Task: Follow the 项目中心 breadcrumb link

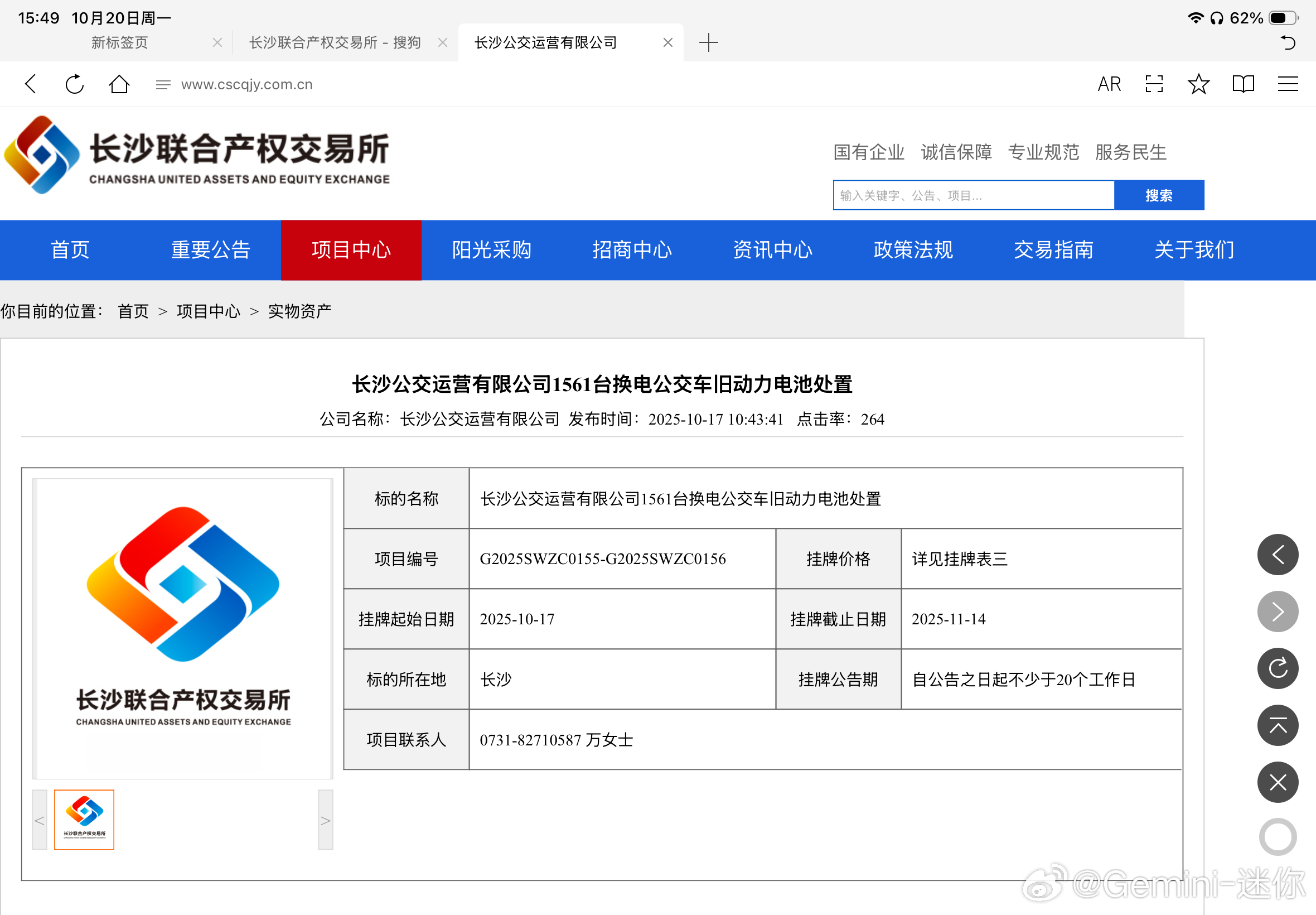Action: click(209, 311)
